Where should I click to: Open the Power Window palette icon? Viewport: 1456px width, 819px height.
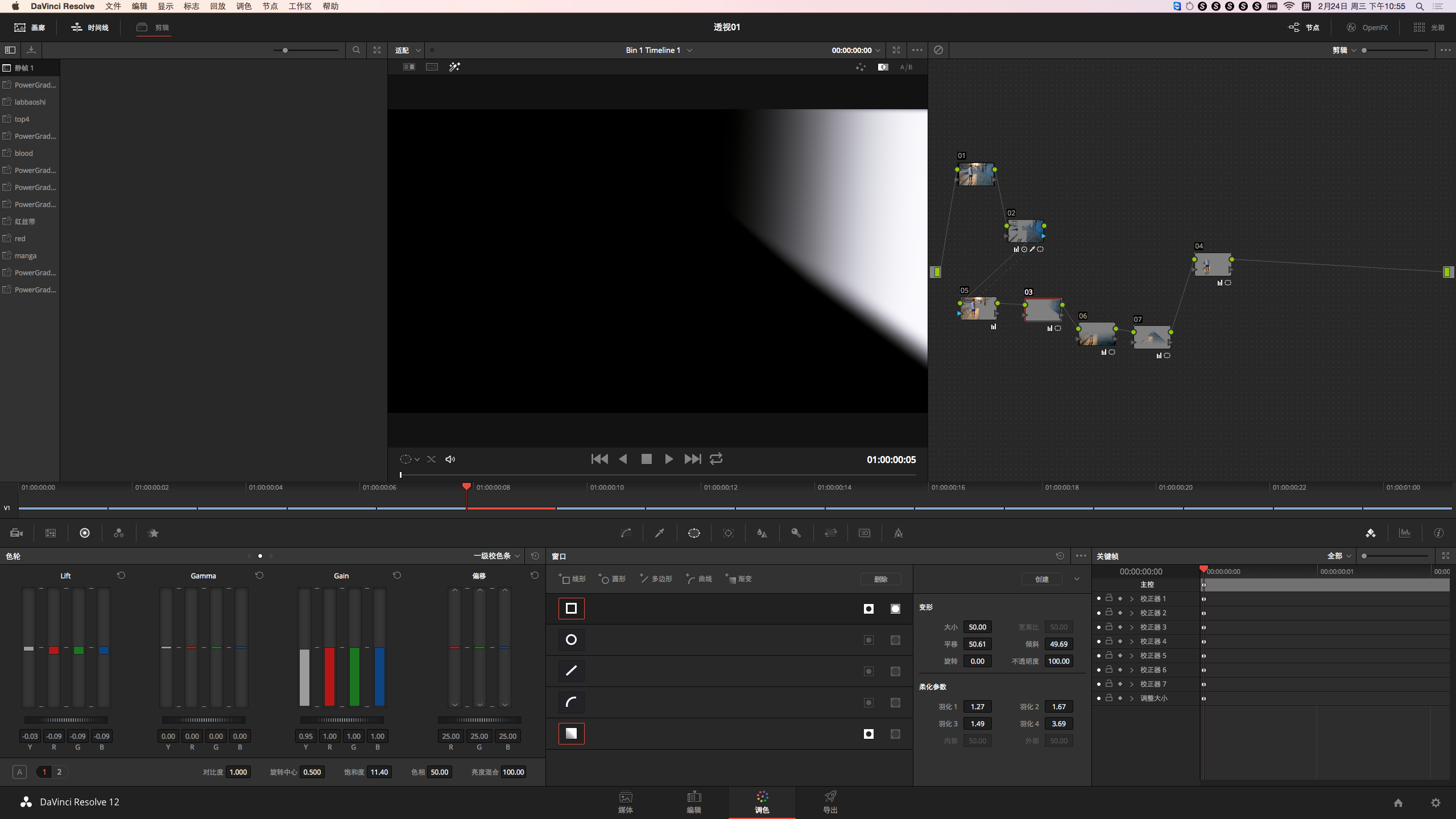(x=694, y=533)
